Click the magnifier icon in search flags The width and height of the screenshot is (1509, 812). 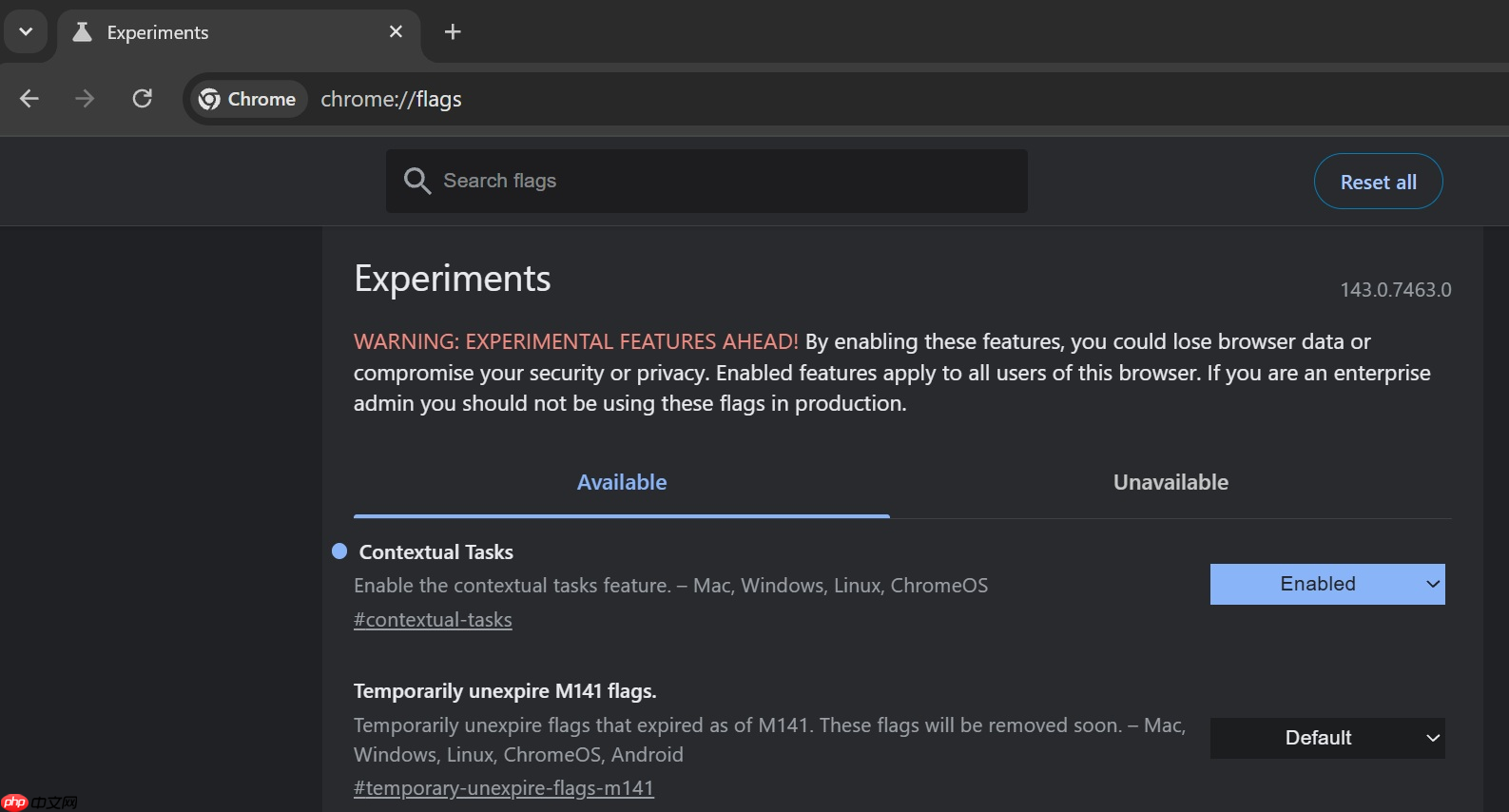click(x=416, y=181)
